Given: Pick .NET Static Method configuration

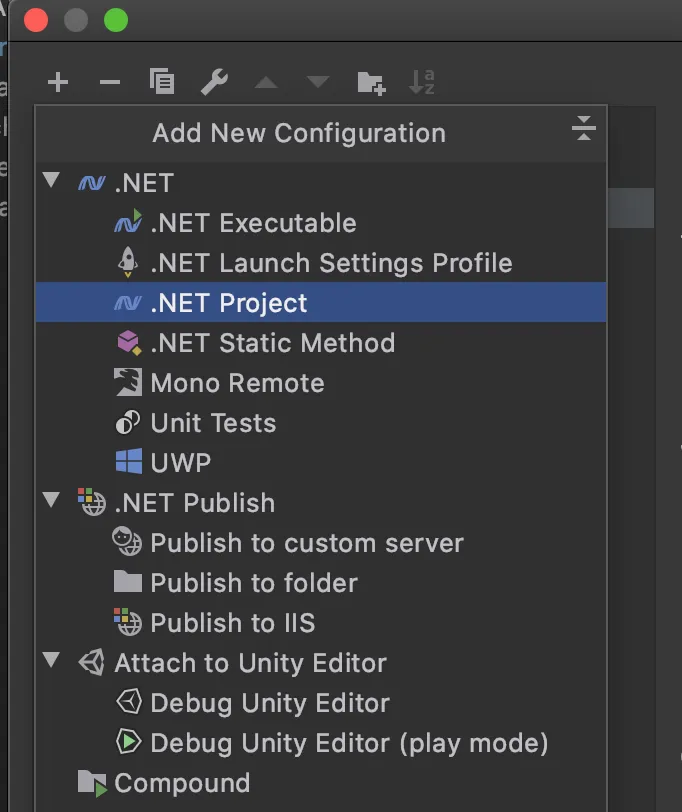Looking at the screenshot, I should [x=321, y=342].
